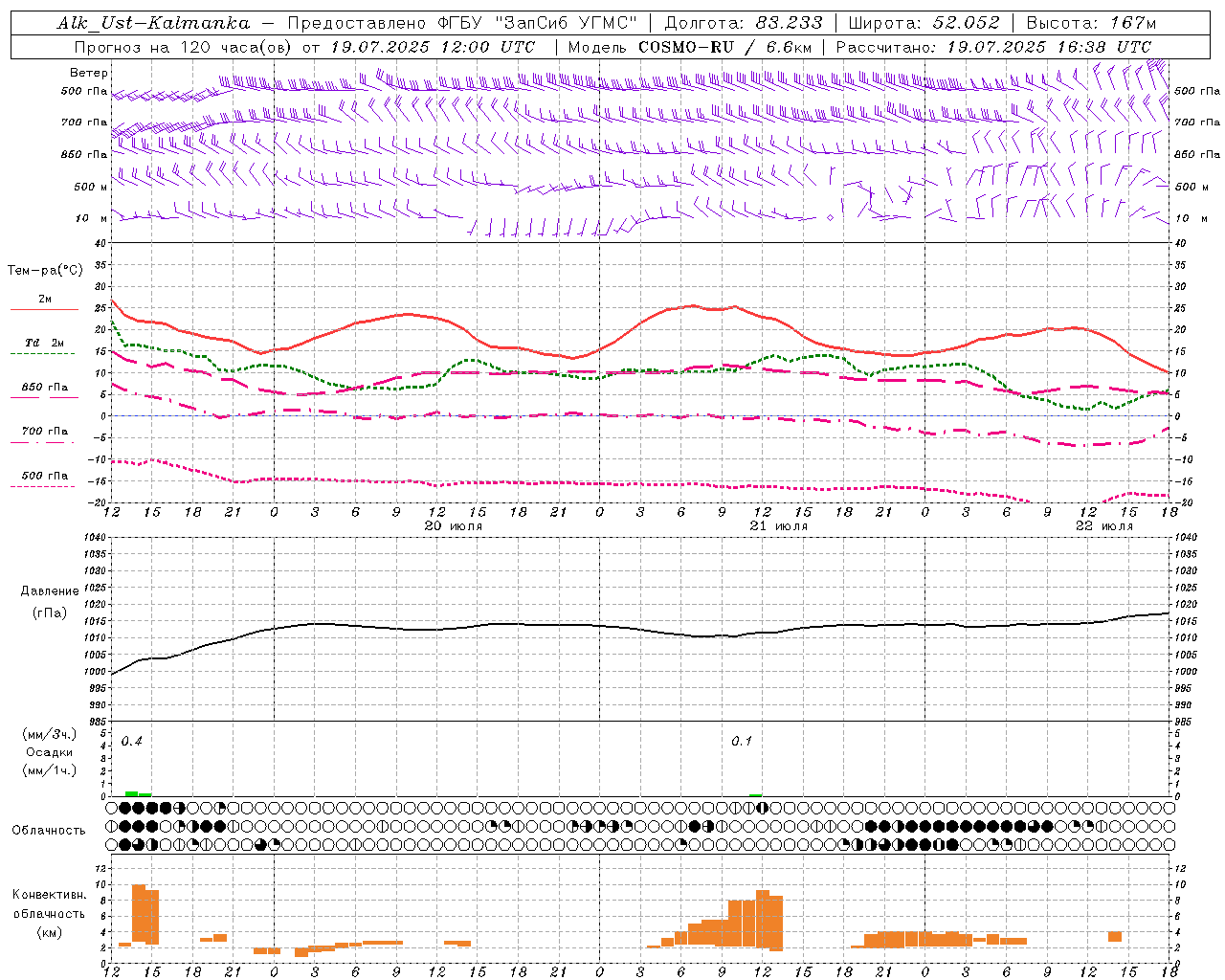Image resolution: width=1225 pixels, height=980 pixels.
Task: Click the 21 июля date label
Action: pyautogui.click(x=778, y=526)
